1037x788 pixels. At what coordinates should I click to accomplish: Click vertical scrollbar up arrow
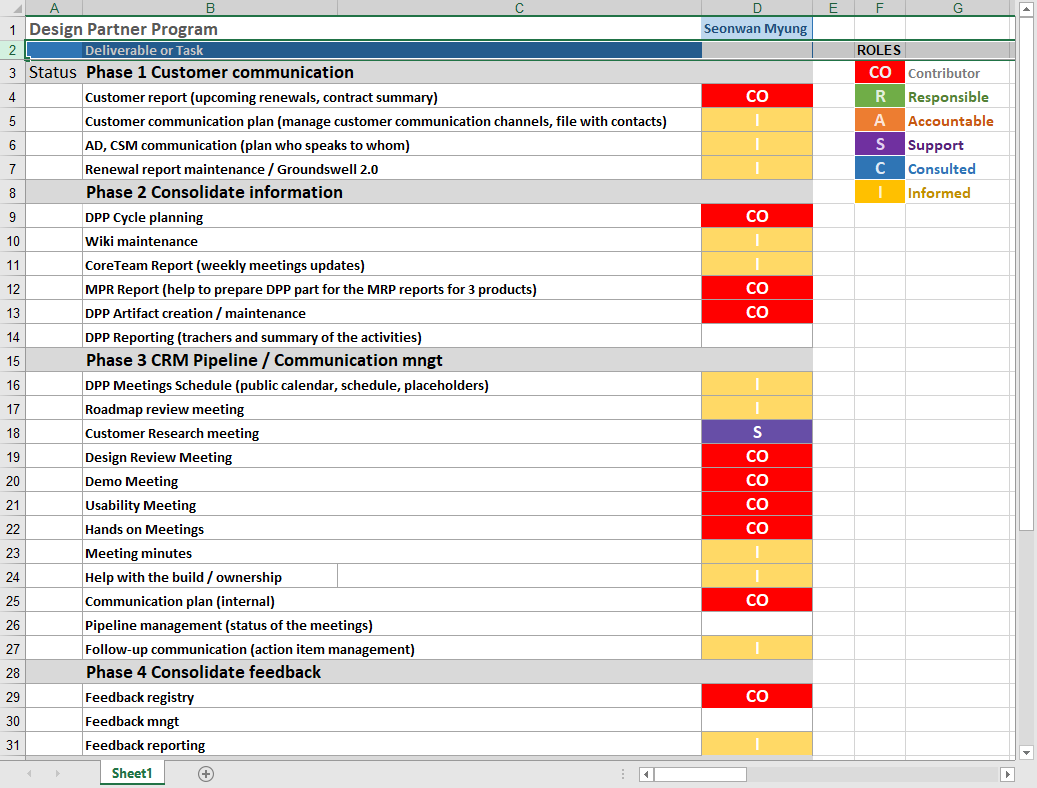tap(1026, 9)
